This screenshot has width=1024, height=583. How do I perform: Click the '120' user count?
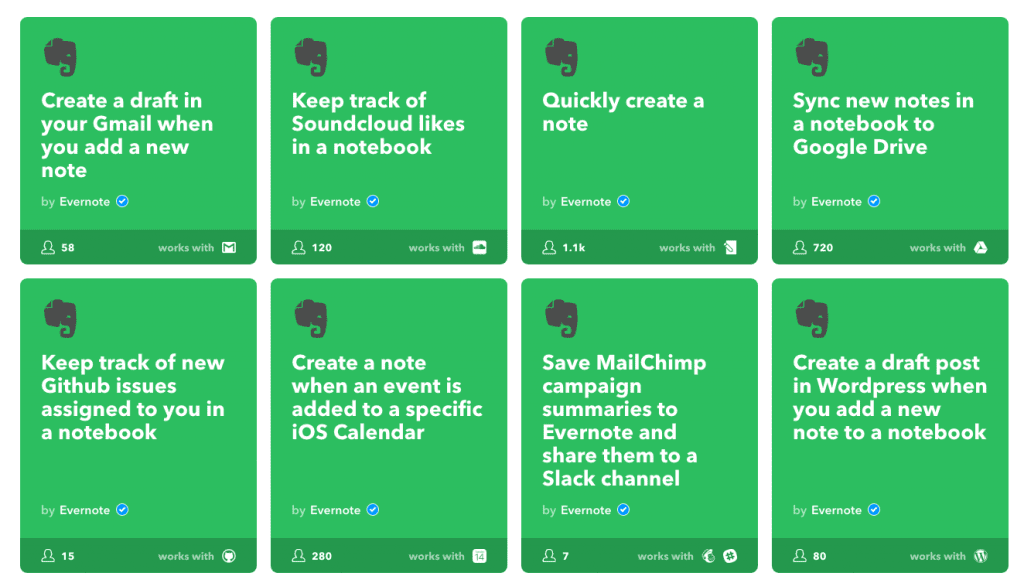[322, 248]
